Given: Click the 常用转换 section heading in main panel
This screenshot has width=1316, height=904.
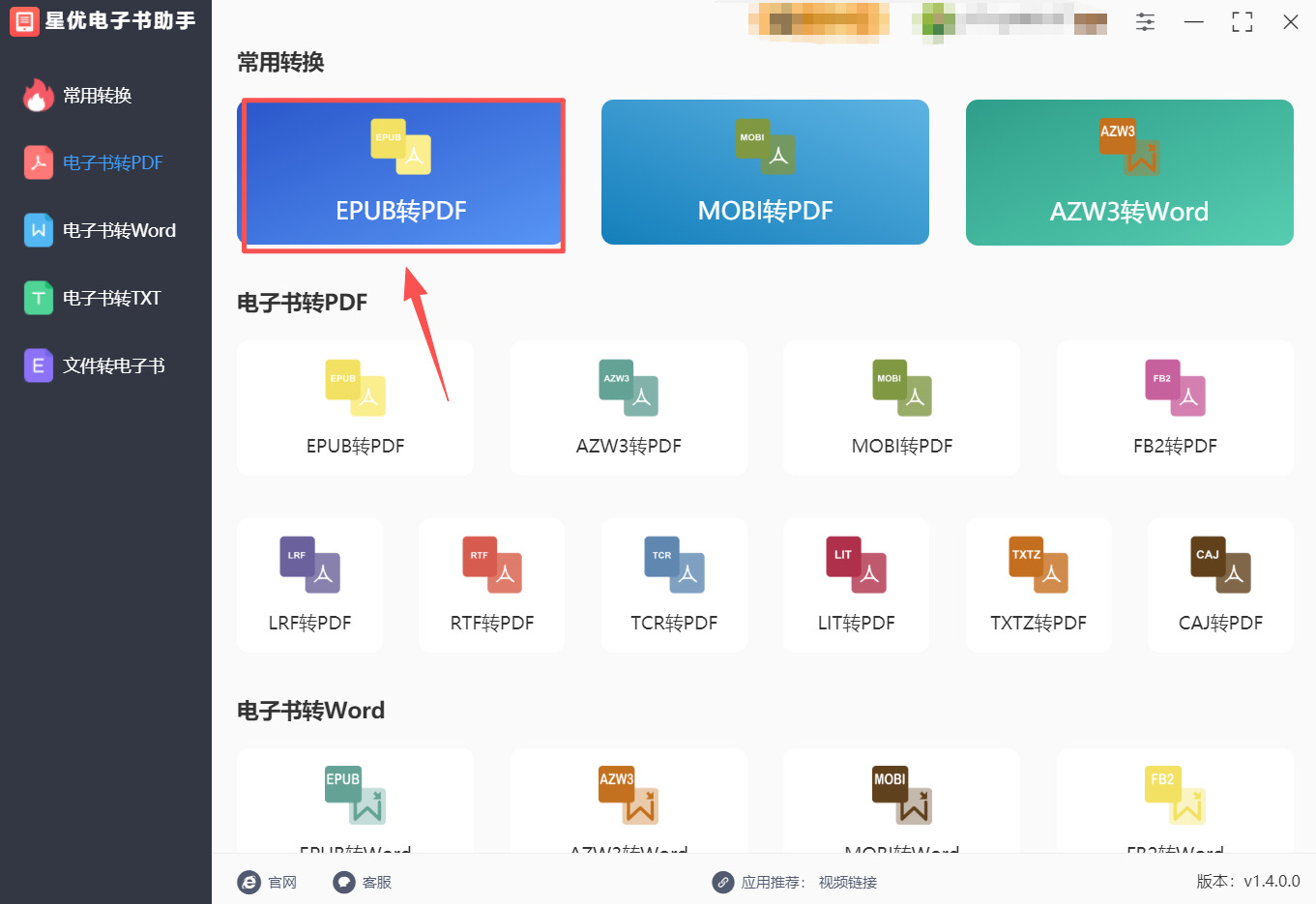Looking at the screenshot, I should click(x=280, y=63).
